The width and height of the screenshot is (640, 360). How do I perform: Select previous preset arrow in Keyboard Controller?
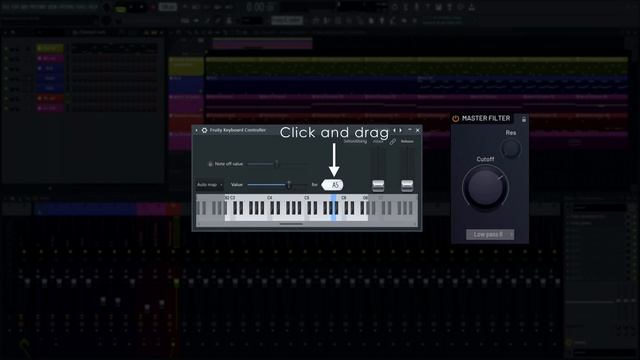395,130
